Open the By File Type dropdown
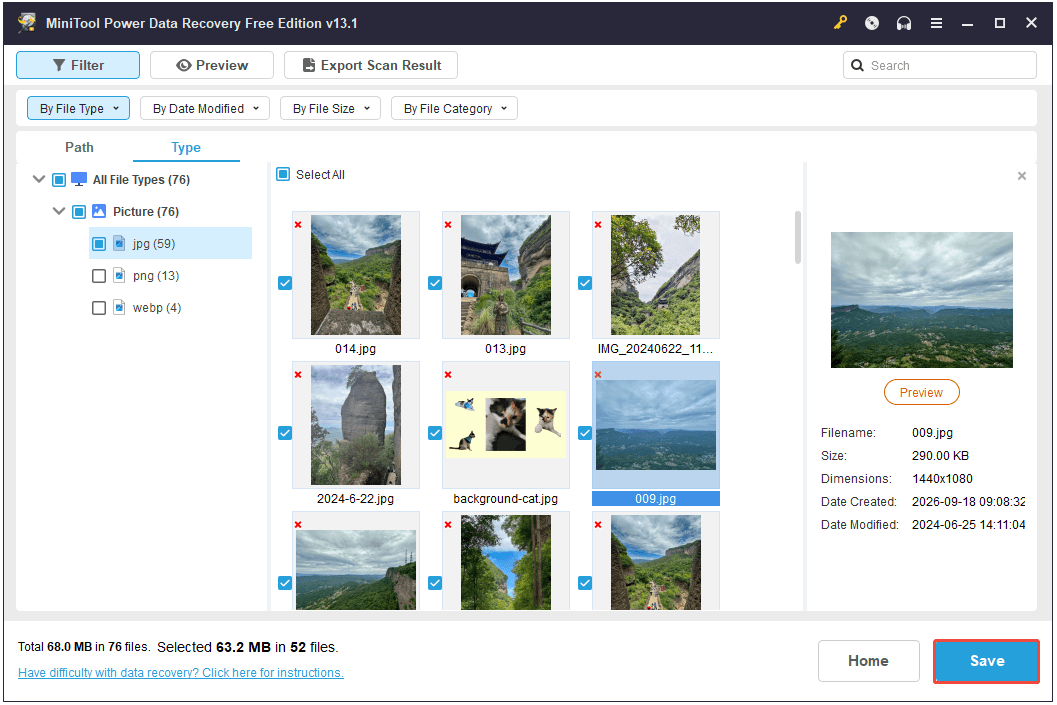This screenshot has height=705, width=1057. pos(78,109)
